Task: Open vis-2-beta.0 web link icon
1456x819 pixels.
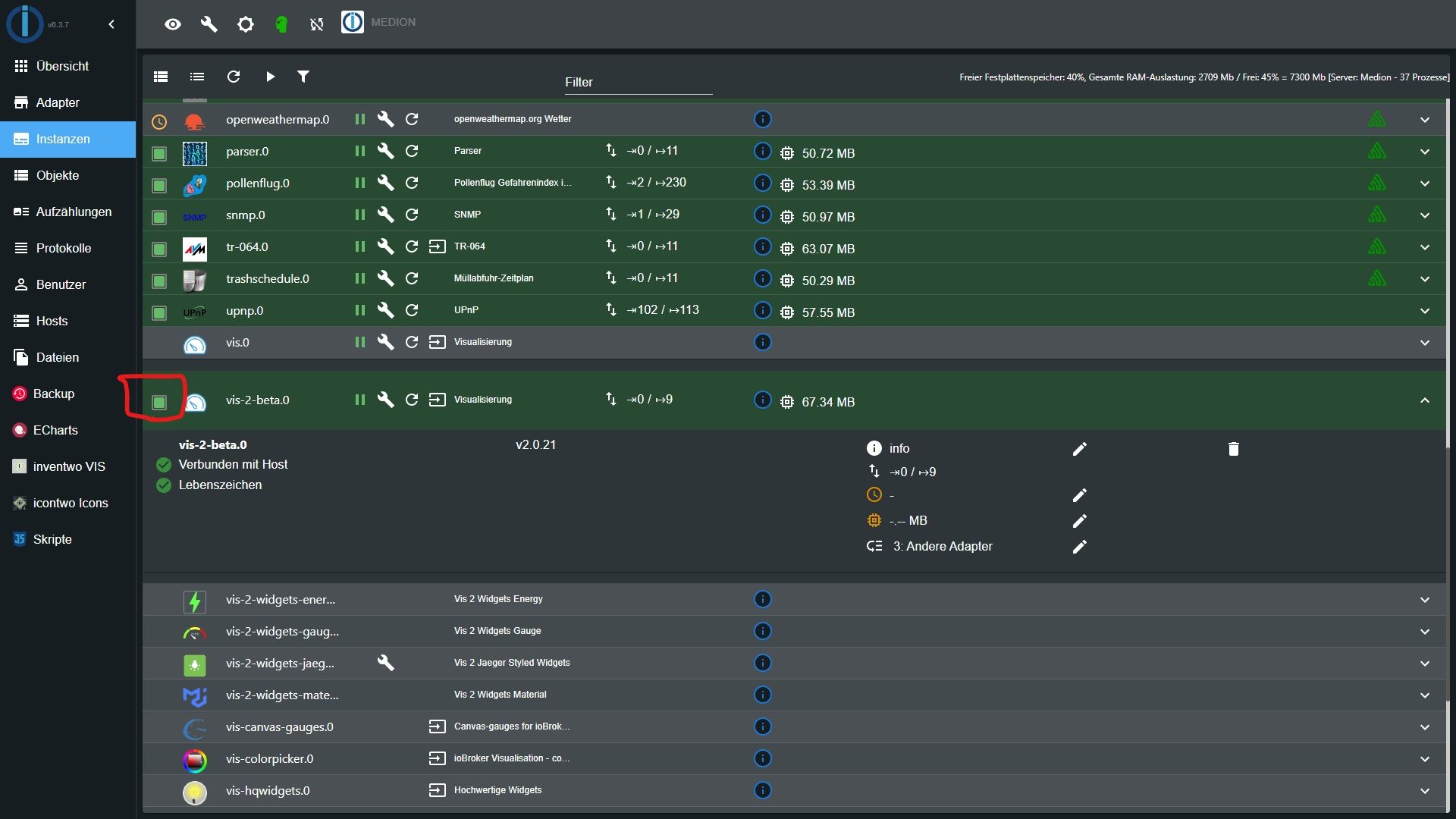Action: click(438, 400)
